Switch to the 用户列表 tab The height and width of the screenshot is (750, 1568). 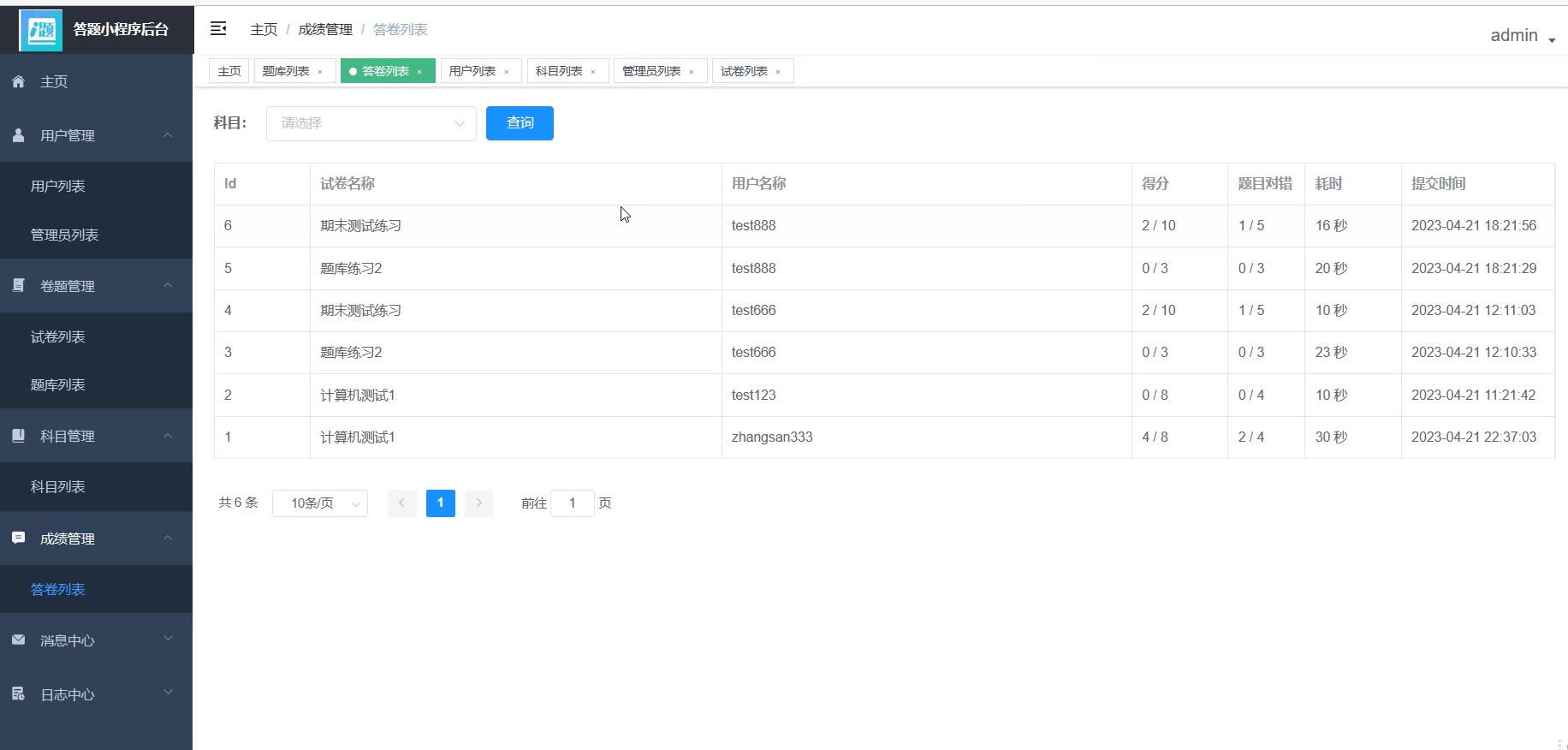tap(472, 71)
